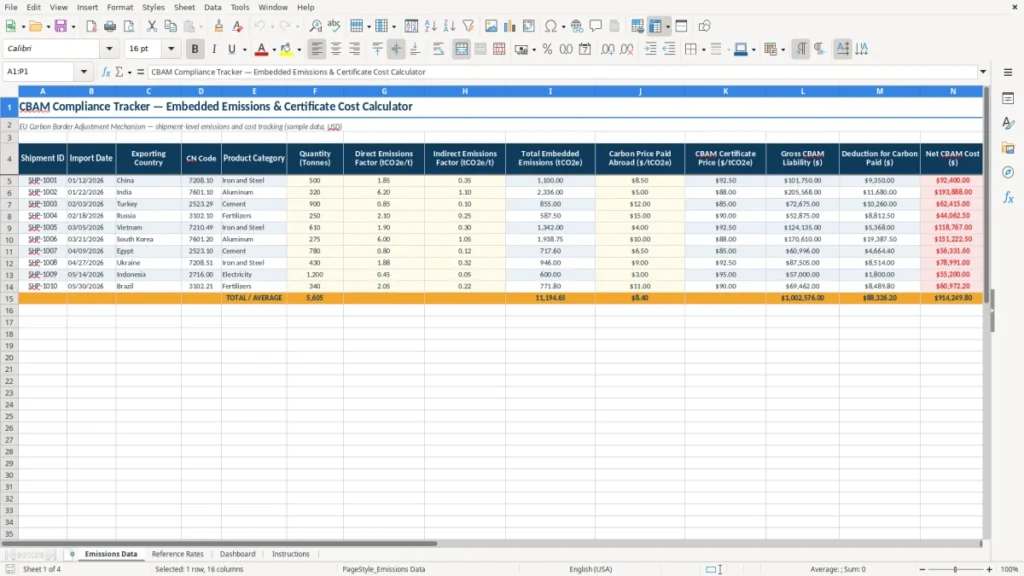Sort ascending A-Z icon
Viewport: 1024px width, 576px height.
tap(430, 26)
